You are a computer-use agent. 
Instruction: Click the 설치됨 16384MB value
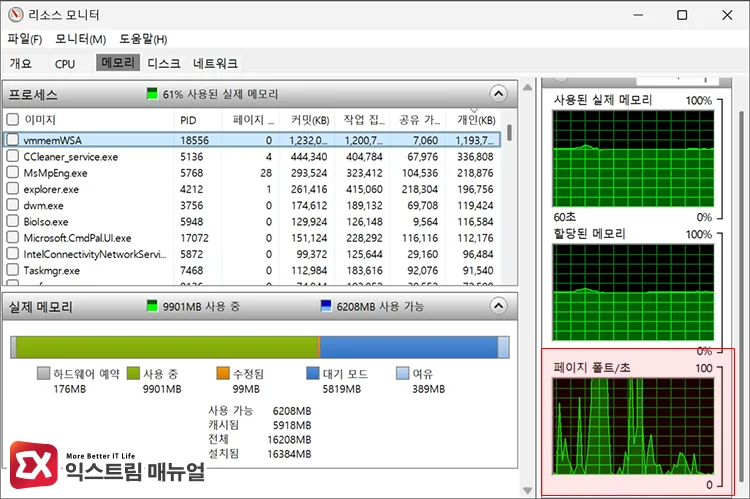[289, 454]
